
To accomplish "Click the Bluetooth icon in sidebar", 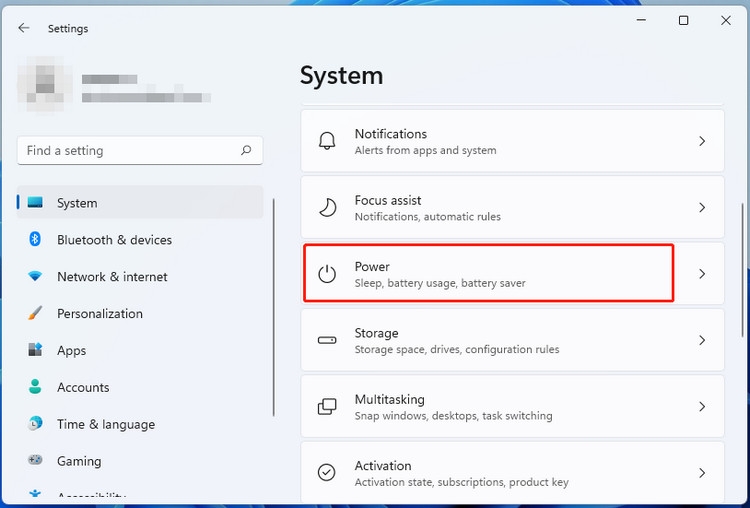I will point(35,239).
